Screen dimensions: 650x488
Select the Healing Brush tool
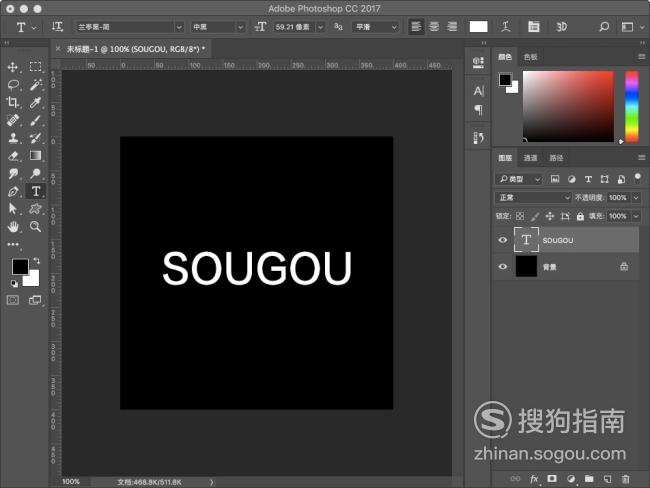(x=13, y=120)
